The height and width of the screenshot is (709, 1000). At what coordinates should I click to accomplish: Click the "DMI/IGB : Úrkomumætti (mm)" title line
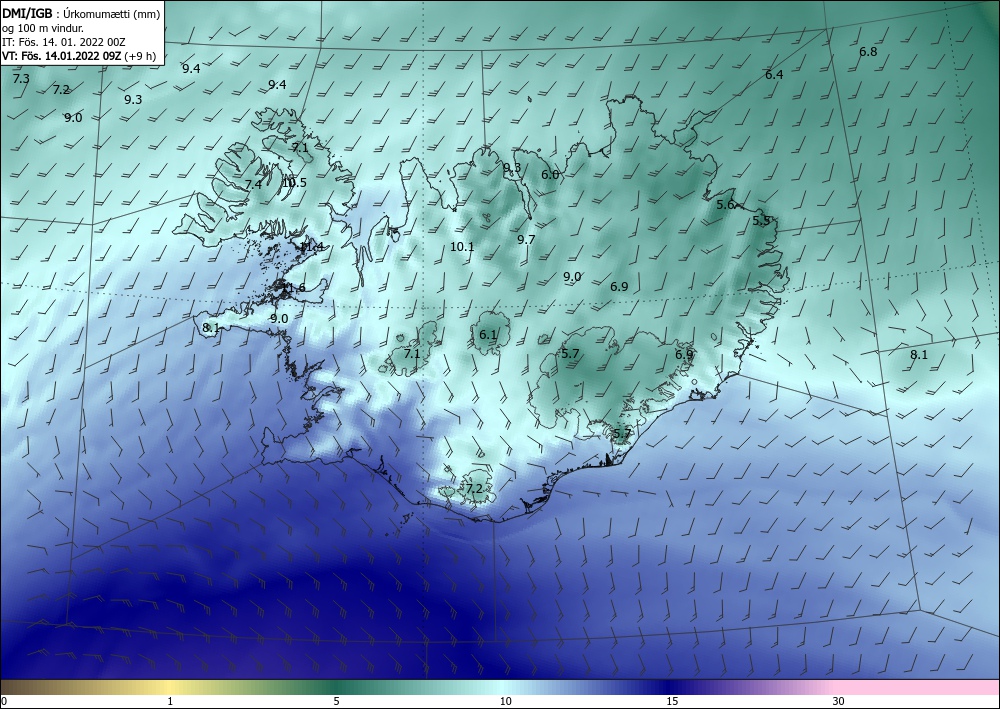click(81, 14)
